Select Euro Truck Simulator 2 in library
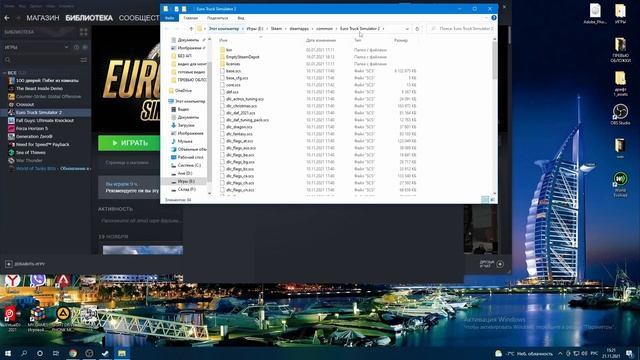This screenshot has height=360, width=640. [x=39, y=113]
